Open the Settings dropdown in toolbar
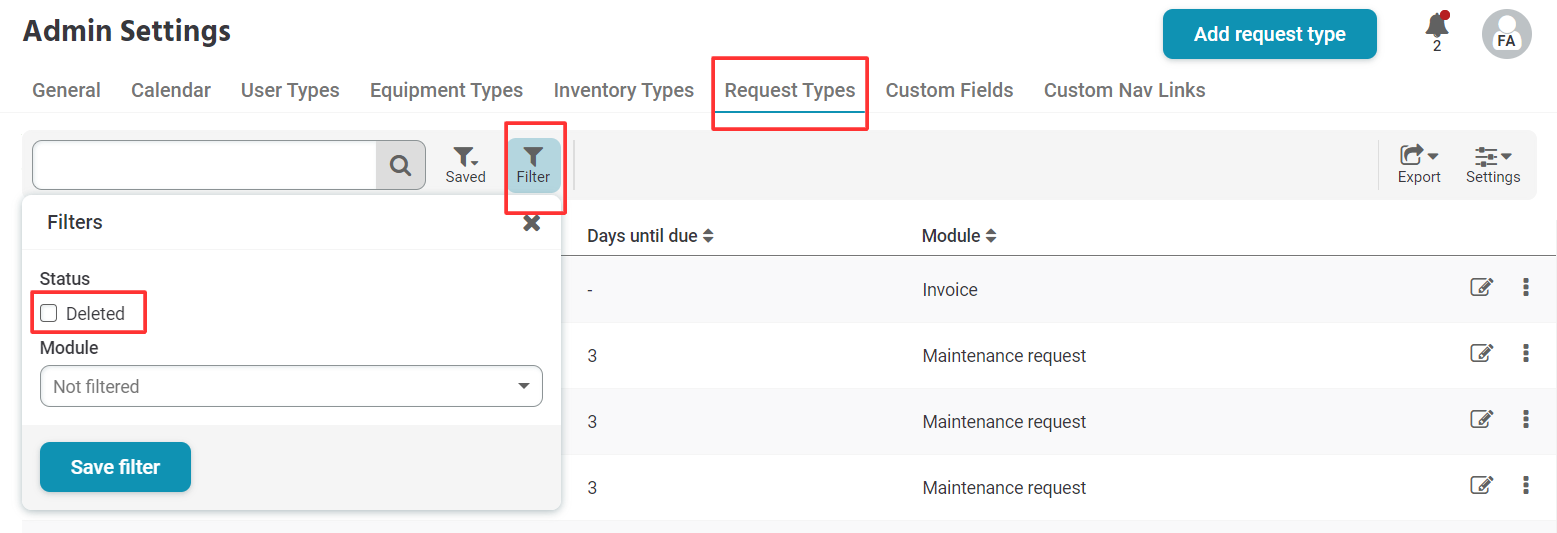This screenshot has height=533, width=1557. pyautogui.click(x=1493, y=165)
